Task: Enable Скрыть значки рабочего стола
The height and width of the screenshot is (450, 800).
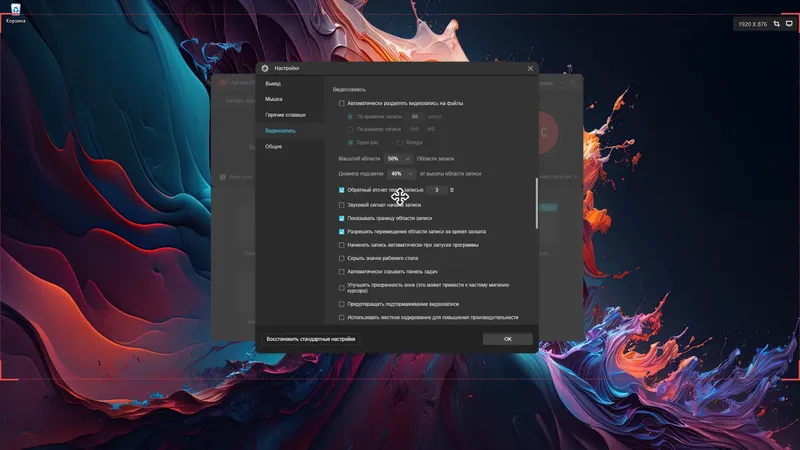Action: click(x=342, y=259)
